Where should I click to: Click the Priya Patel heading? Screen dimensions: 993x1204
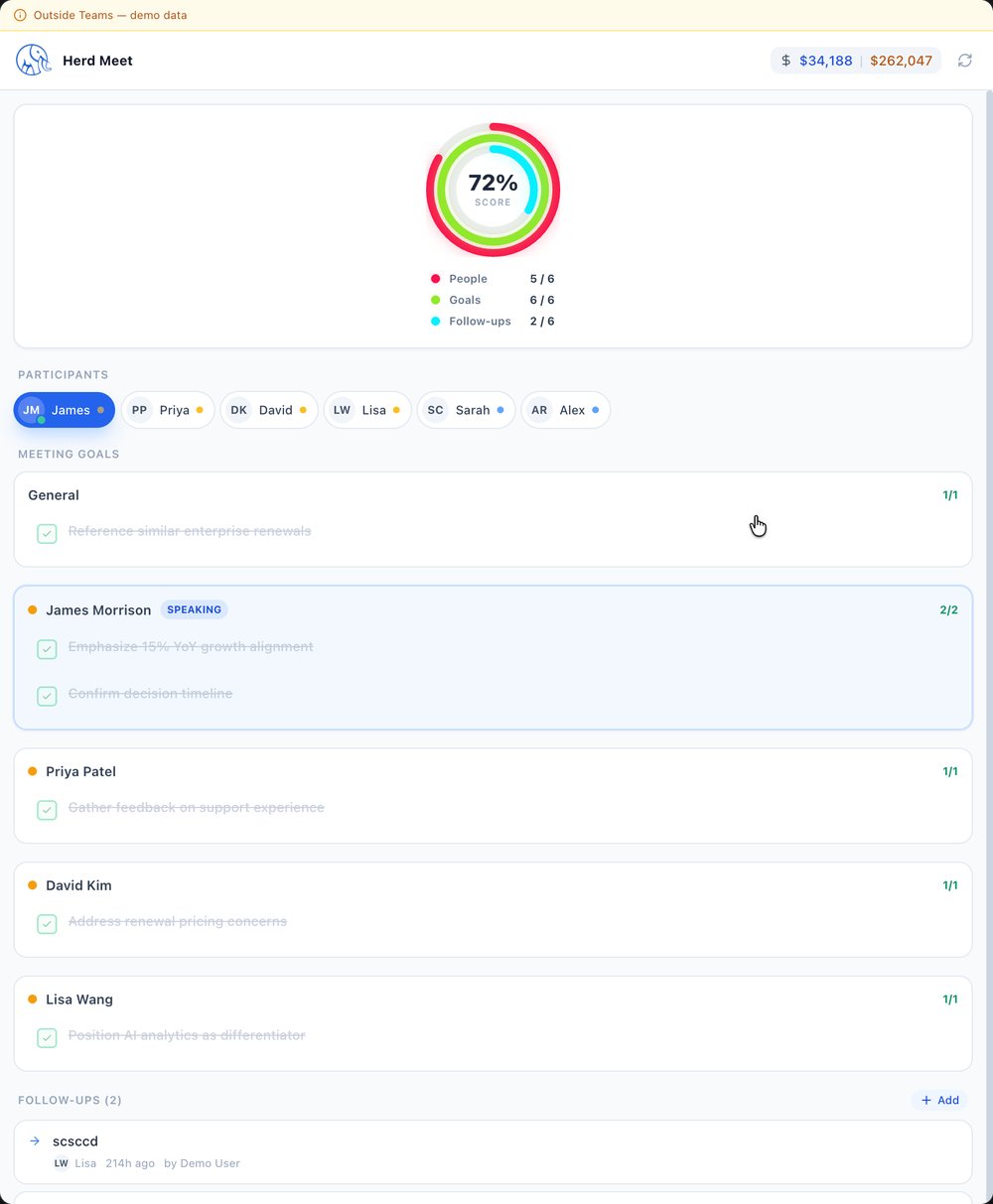pos(80,771)
